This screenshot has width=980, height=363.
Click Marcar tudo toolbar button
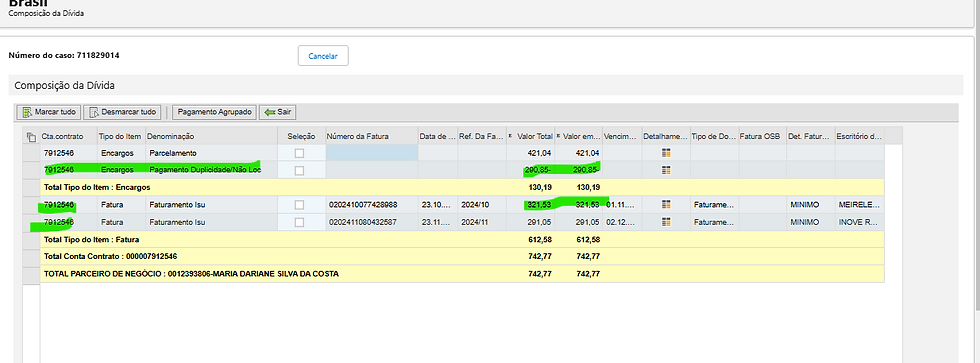point(49,112)
